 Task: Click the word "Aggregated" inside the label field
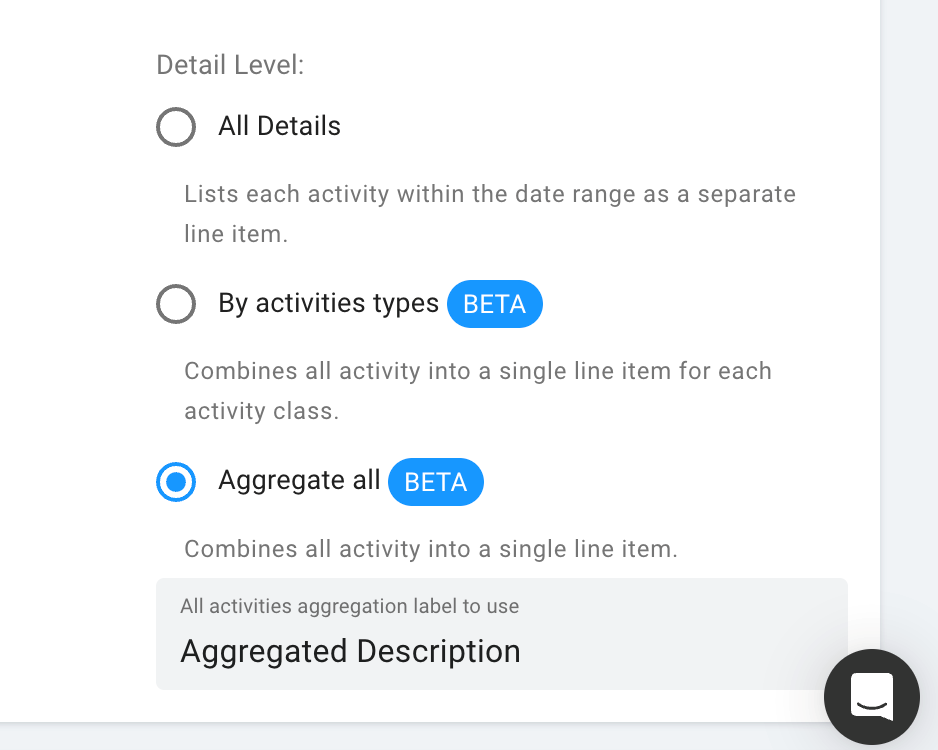[x=264, y=652]
